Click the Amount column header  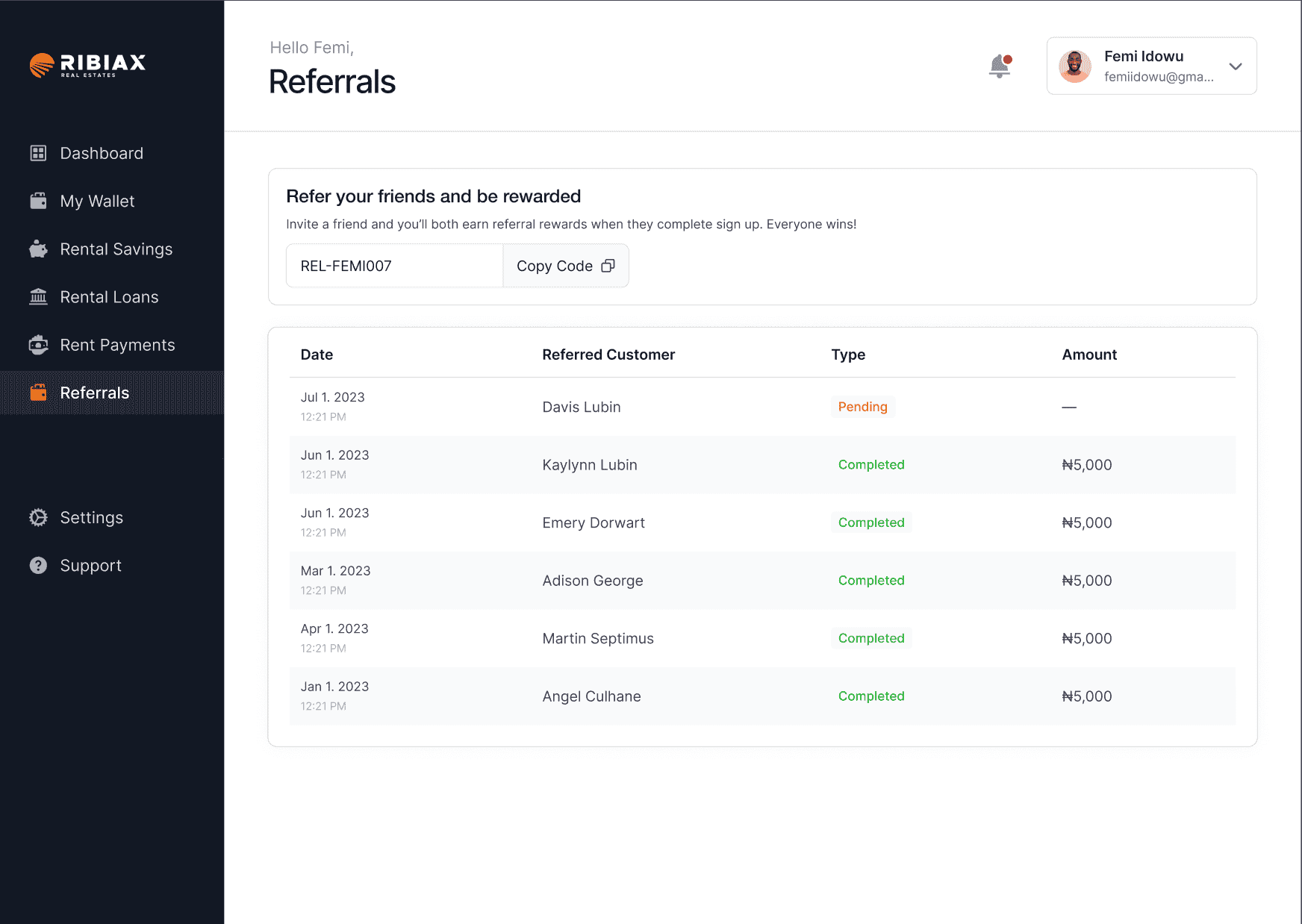pos(1089,355)
